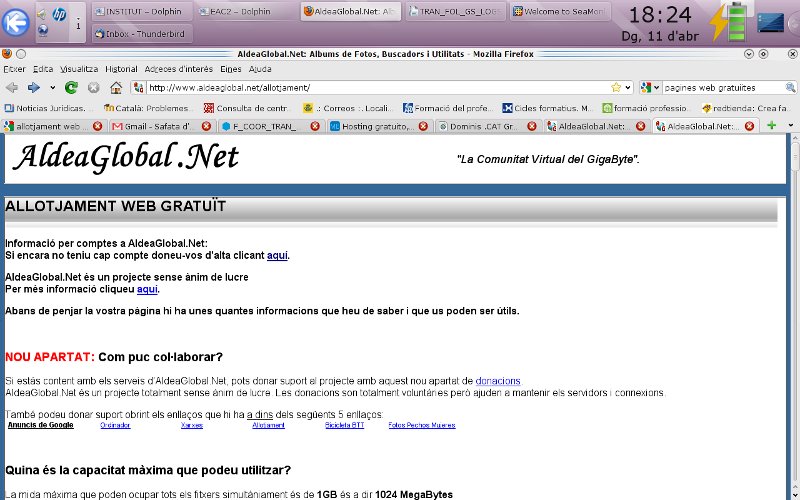Open the 'Consulta de centr' bookmark

[247, 108]
